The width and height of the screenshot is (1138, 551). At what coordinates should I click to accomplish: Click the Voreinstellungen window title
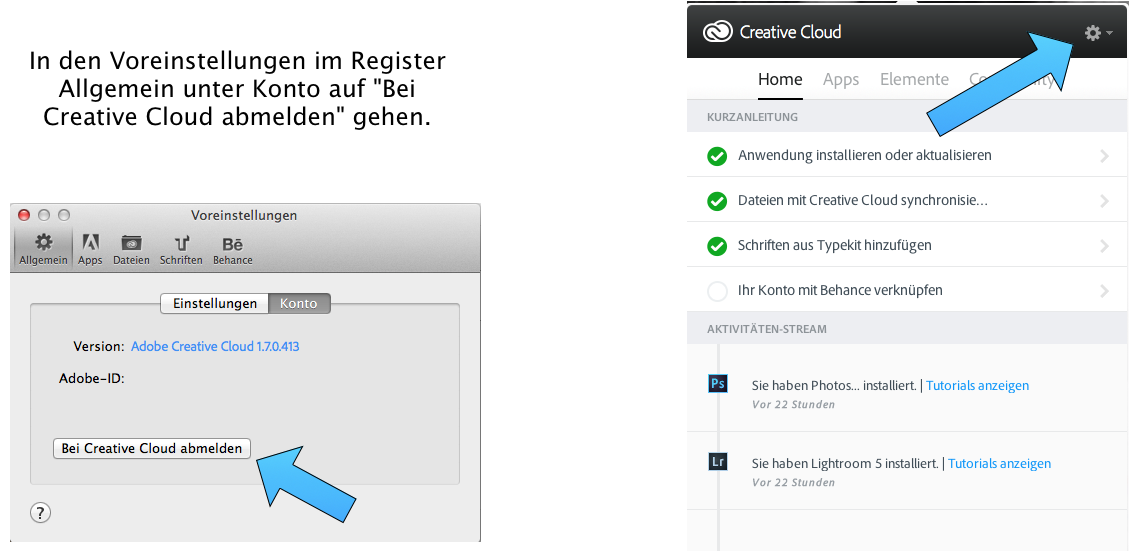[244, 216]
